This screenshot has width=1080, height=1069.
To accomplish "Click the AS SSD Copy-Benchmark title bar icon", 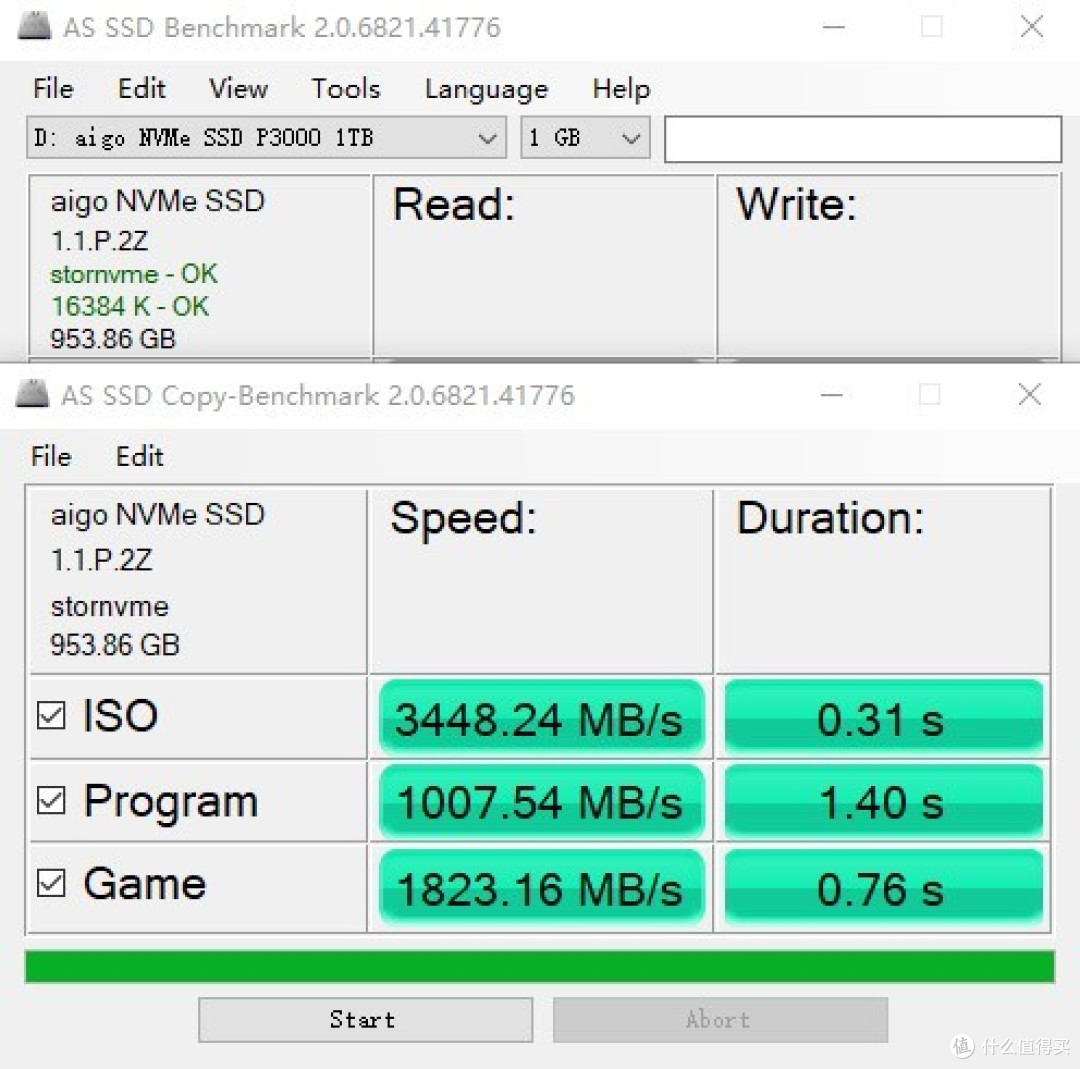I will pyautogui.click(x=32, y=394).
